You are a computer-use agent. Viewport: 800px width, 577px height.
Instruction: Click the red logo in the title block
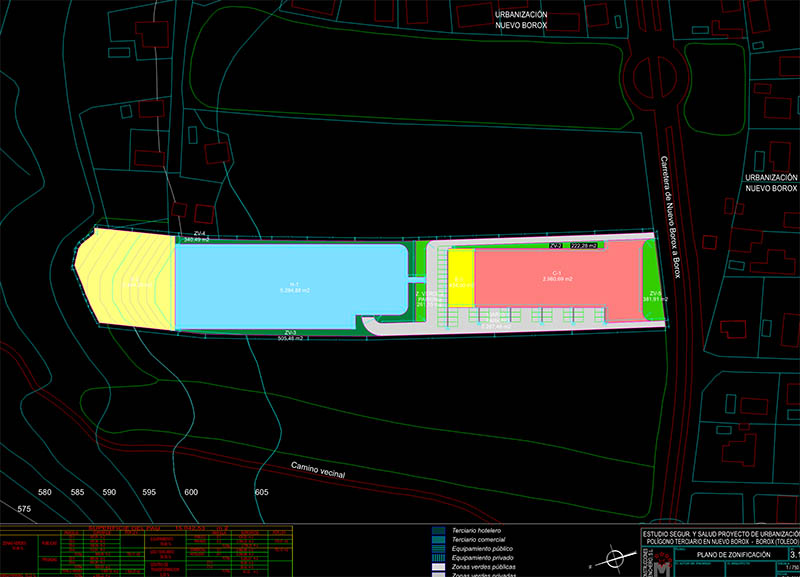click(663, 563)
